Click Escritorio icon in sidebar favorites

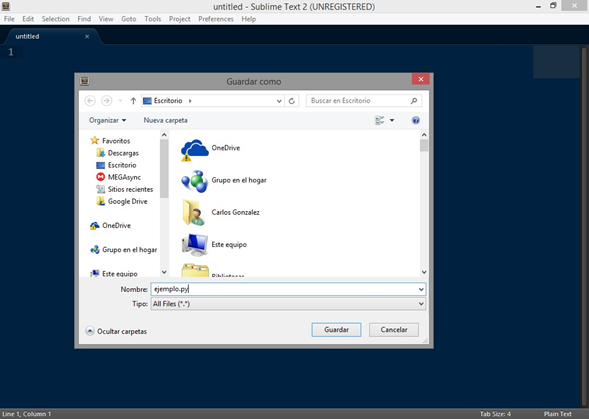click(100, 165)
